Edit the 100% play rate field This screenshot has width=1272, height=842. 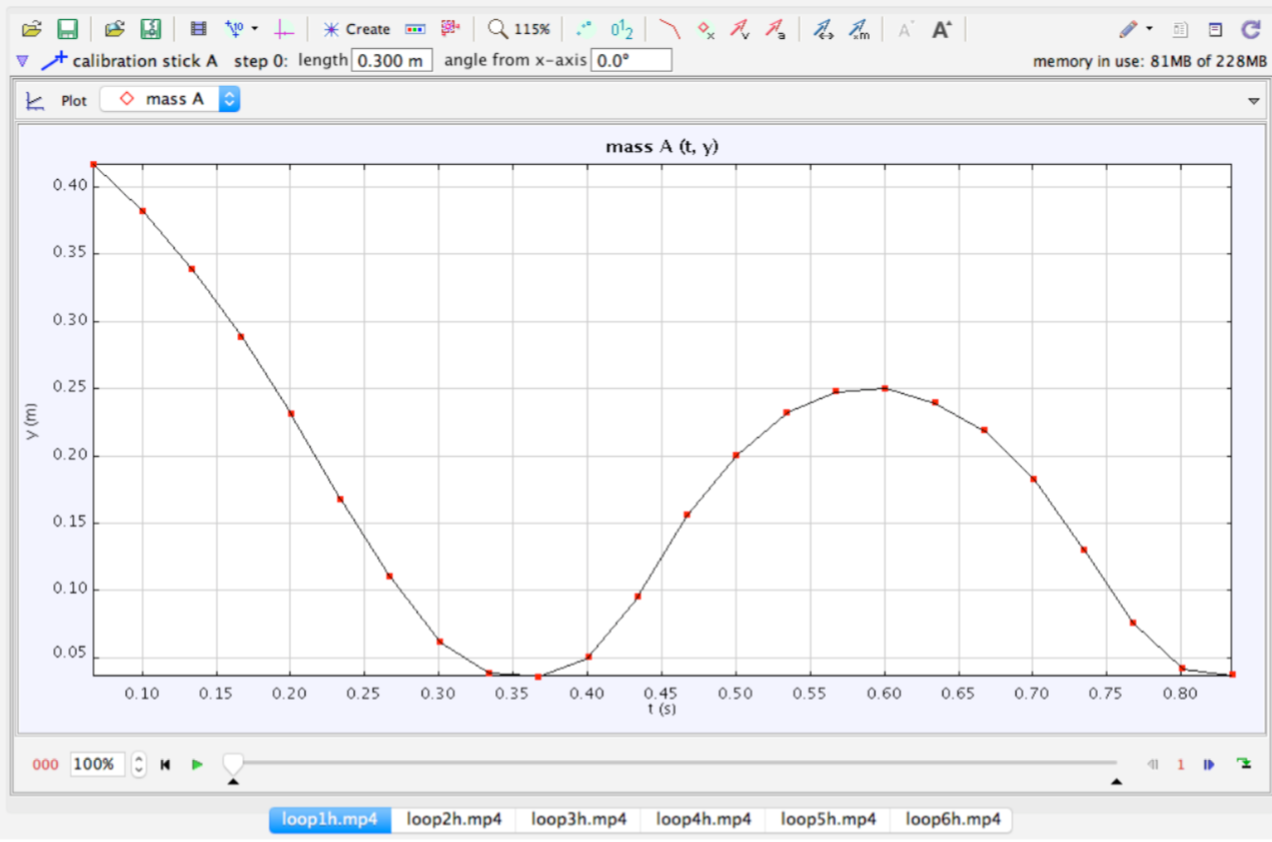[98, 765]
